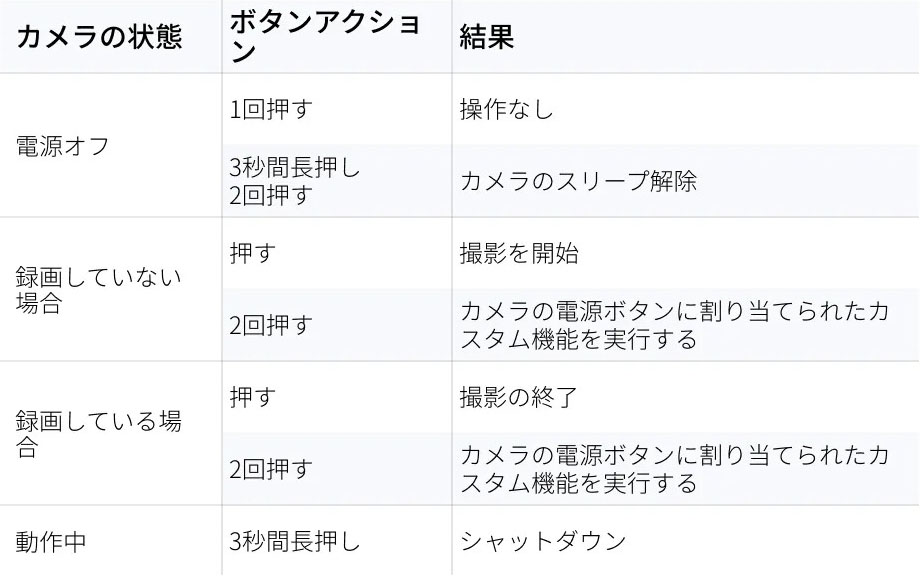The height and width of the screenshot is (576, 920).
Task: Select the 撮影を開始 result cell
Action: point(519,254)
